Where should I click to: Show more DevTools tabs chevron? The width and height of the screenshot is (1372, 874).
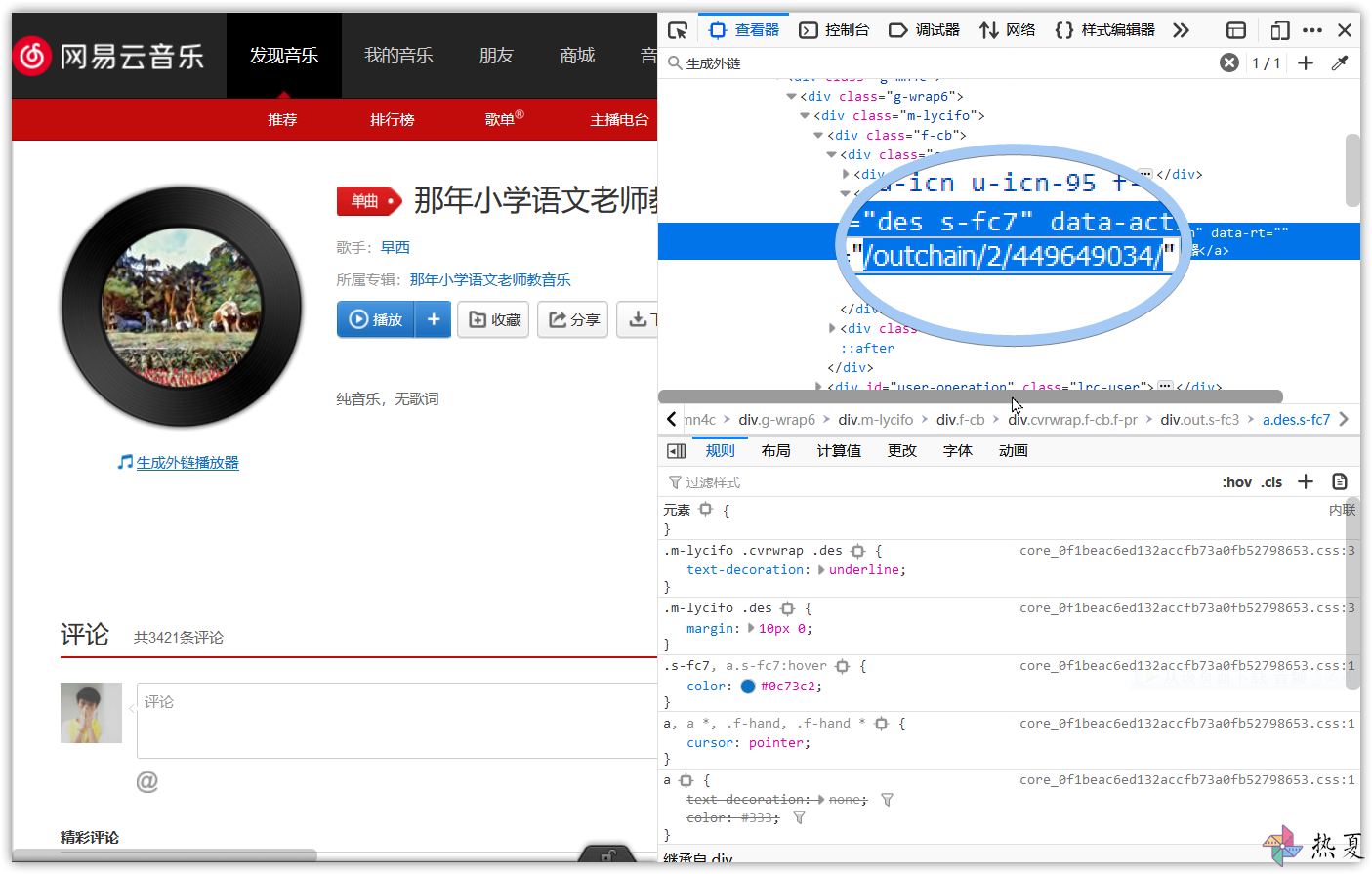1181,30
